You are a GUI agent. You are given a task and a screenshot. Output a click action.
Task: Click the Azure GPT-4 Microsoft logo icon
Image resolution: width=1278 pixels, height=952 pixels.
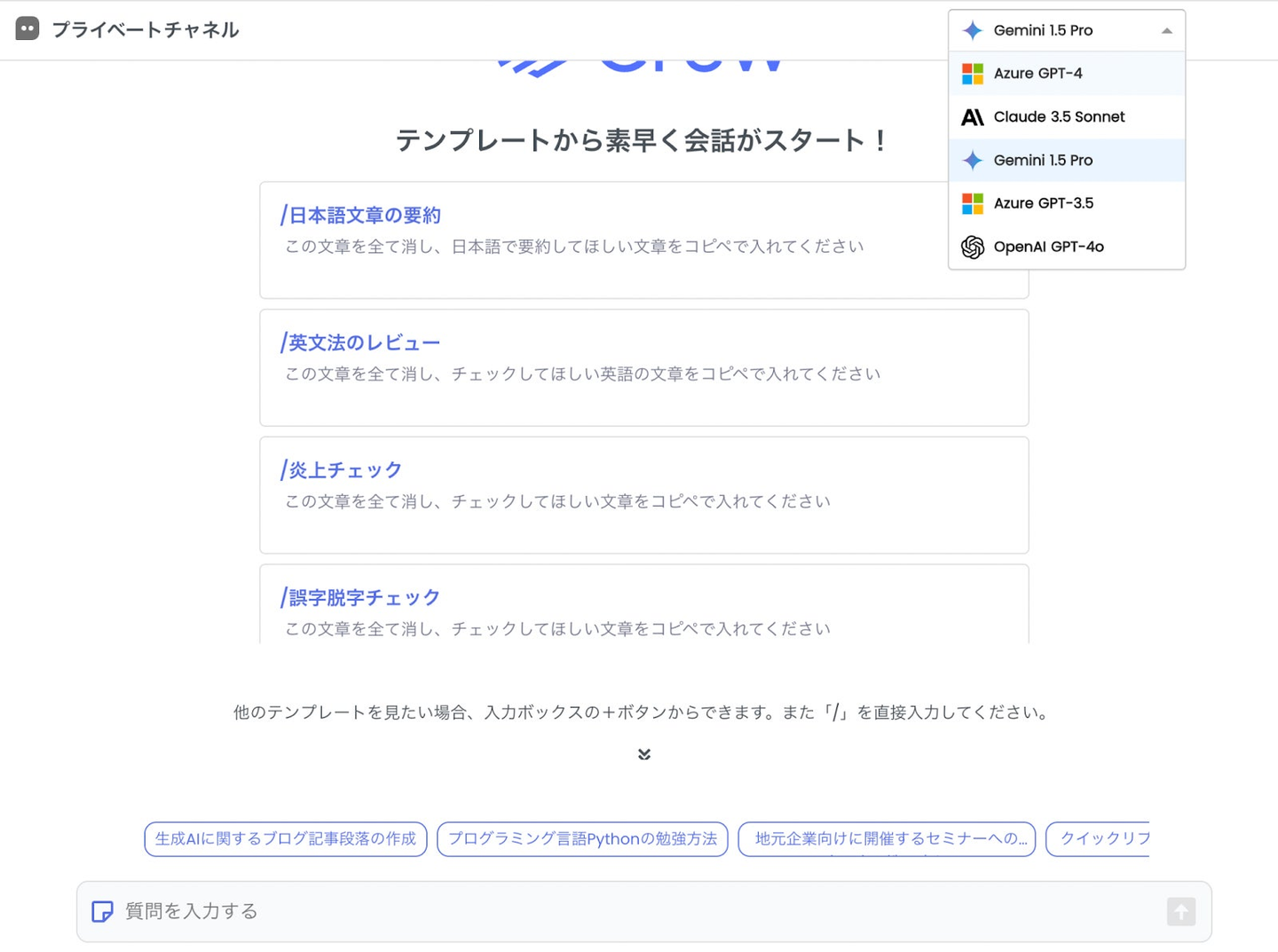pyautogui.click(x=973, y=74)
